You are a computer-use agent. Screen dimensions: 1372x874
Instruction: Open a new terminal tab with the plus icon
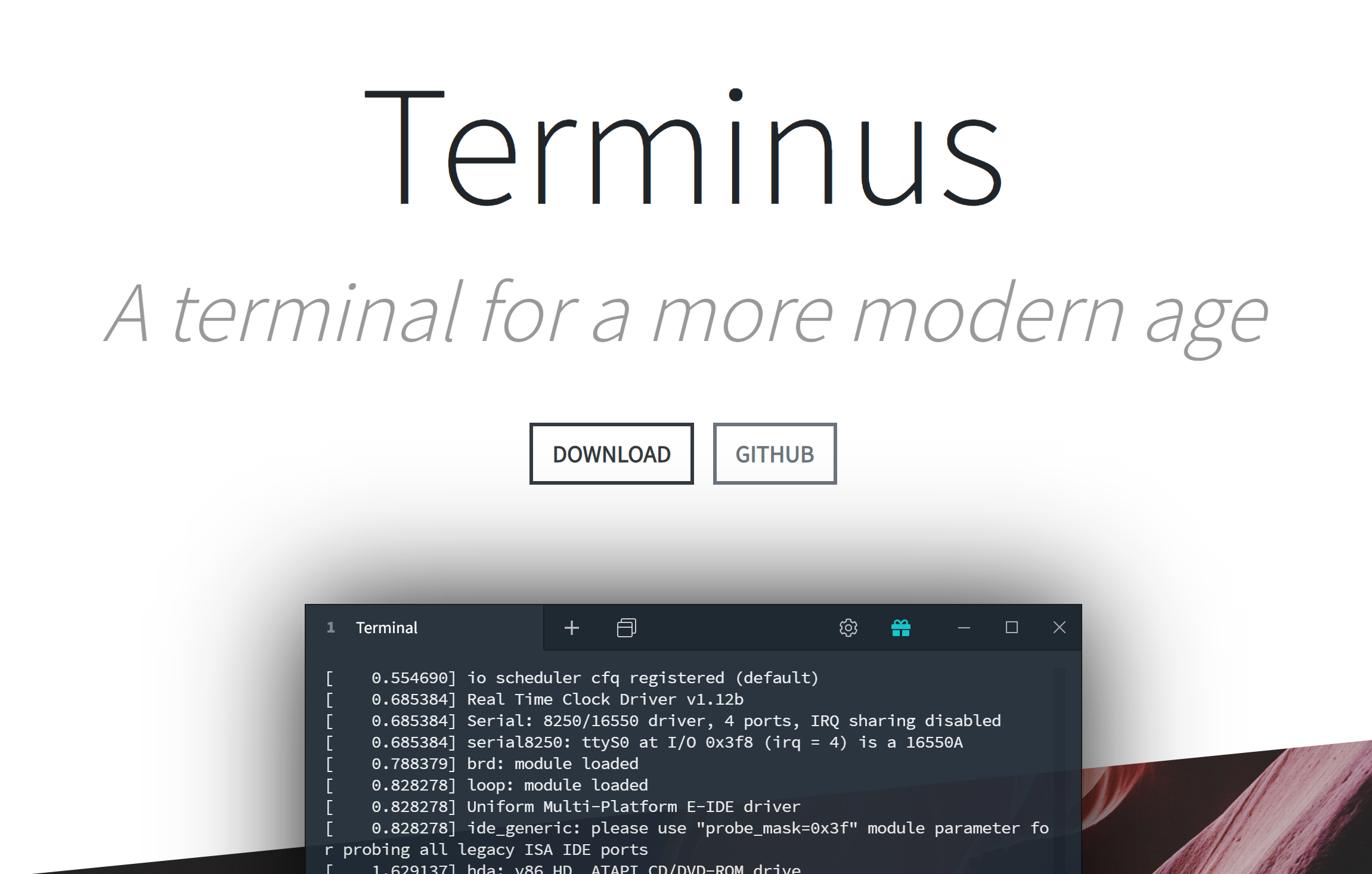point(572,627)
